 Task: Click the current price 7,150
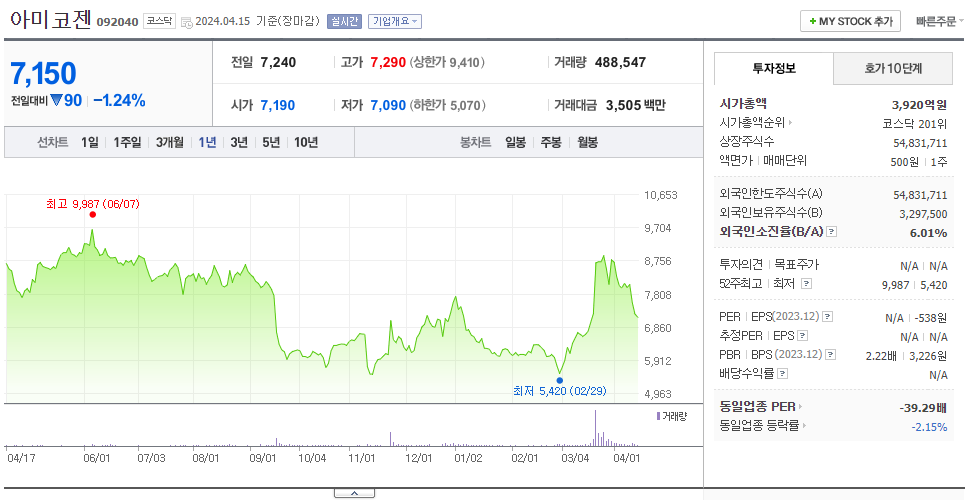(43, 73)
